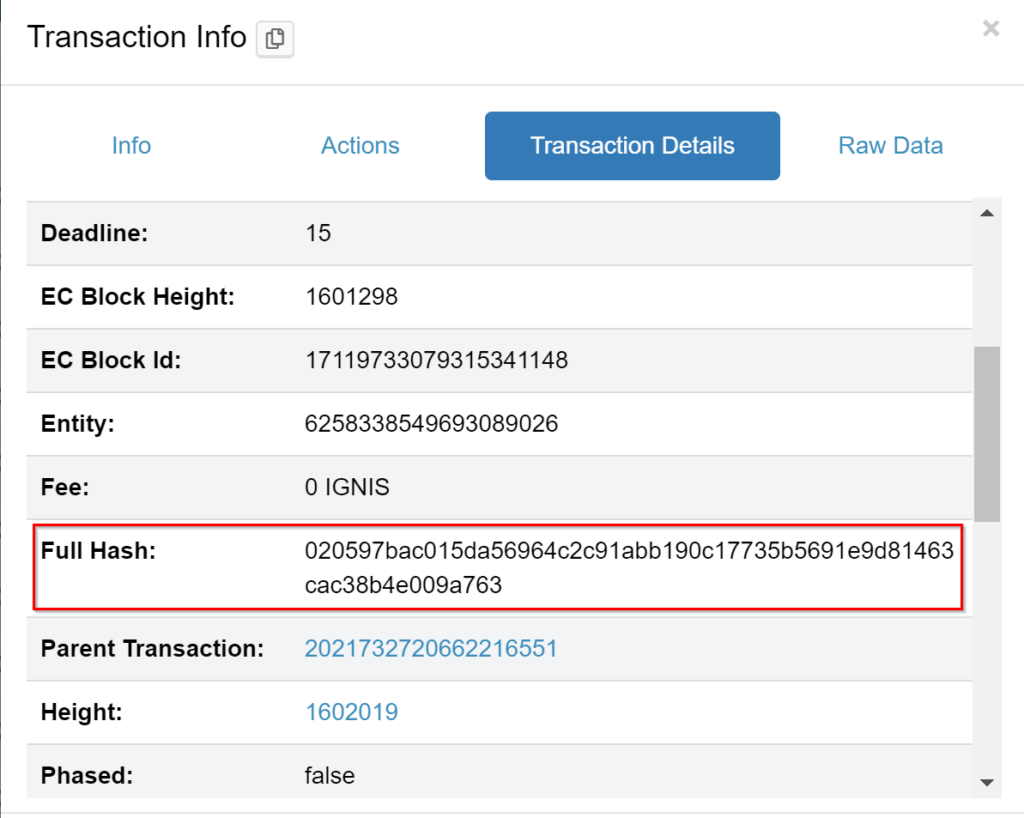Select the Deadline value 15

[318, 233]
